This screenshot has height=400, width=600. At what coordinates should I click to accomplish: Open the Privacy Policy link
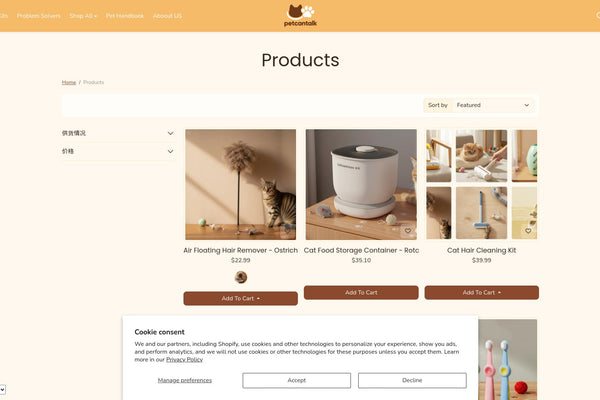click(x=184, y=359)
